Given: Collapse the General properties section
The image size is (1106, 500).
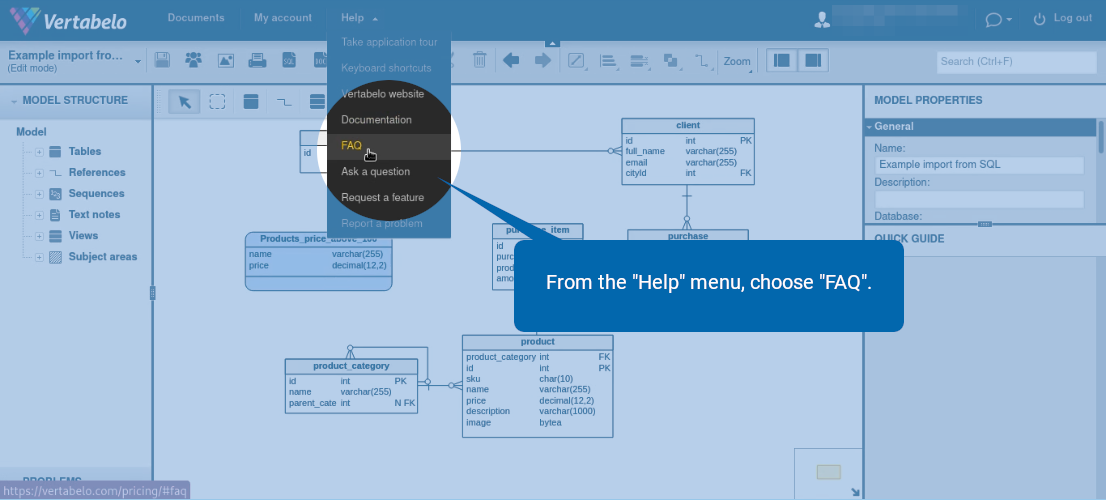Looking at the screenshot, I should click(x=869, y=127).
